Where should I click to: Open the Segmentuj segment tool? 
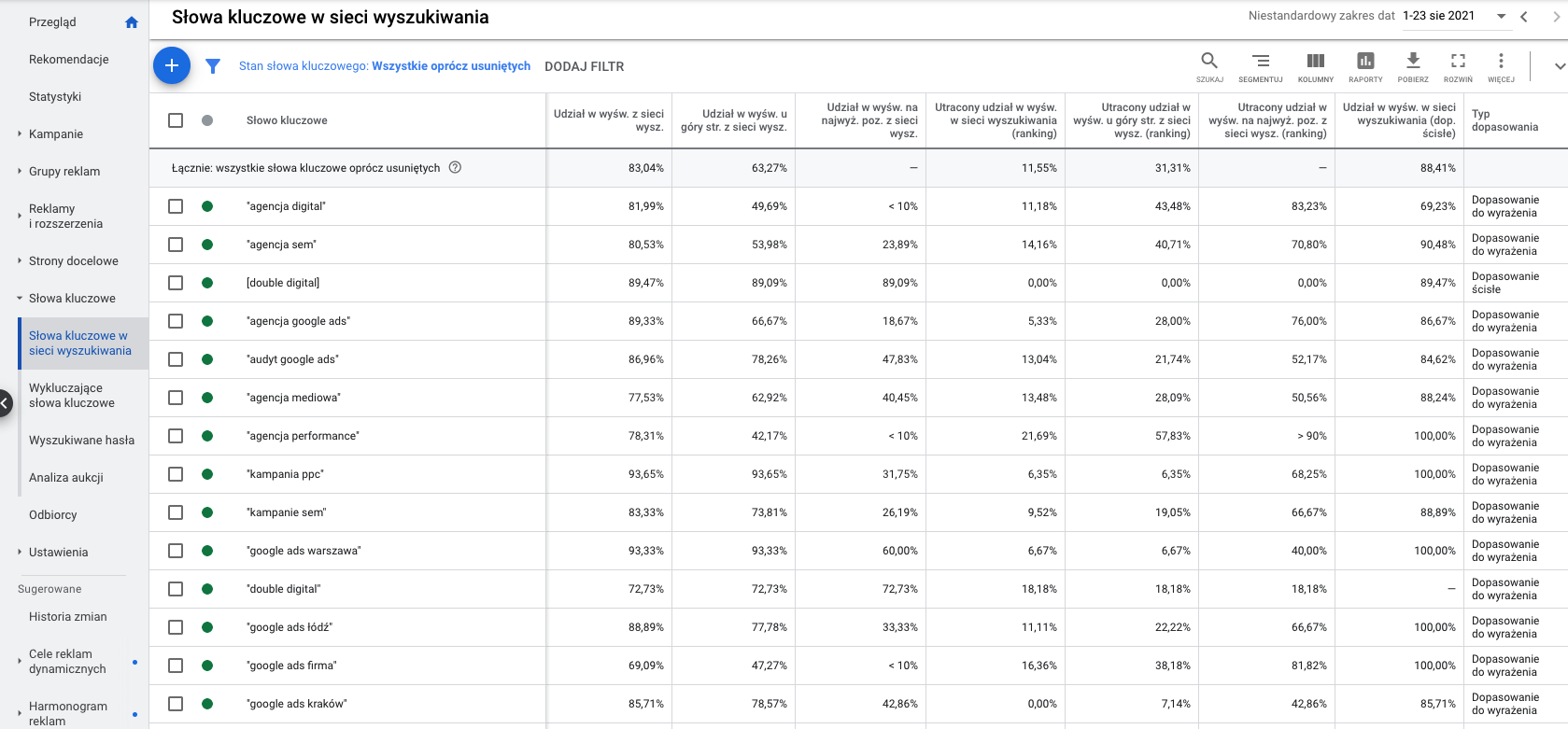(1261, 66)
